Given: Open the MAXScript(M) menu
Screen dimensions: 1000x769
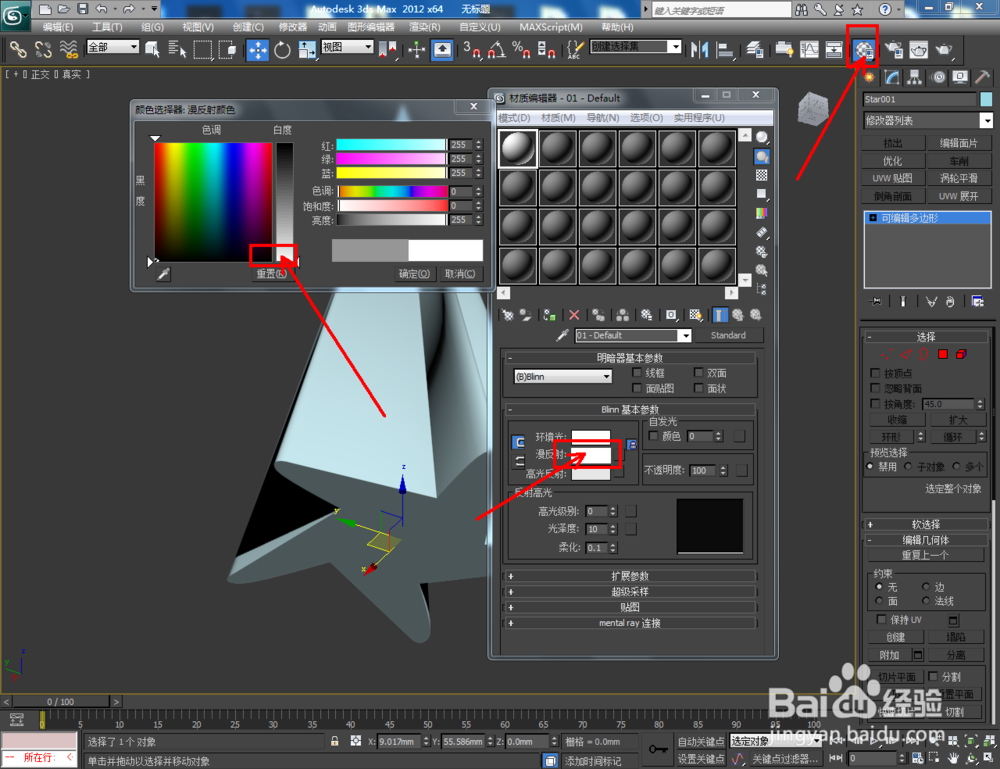Looking at the screenshot, I should [x=551, y=27].
